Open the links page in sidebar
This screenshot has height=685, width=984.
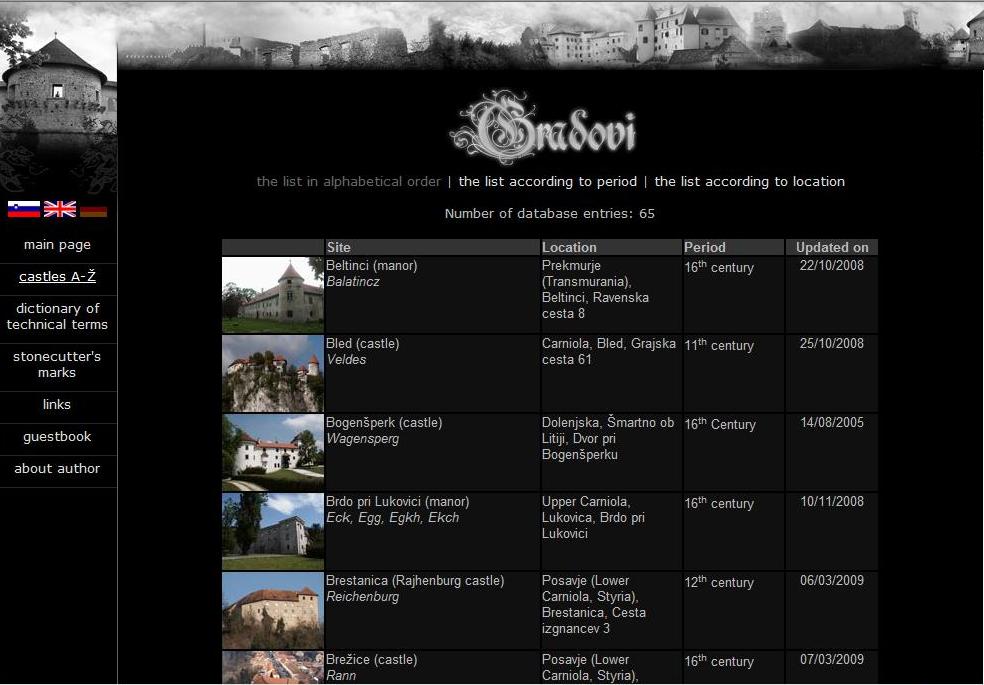click(57, 405)
